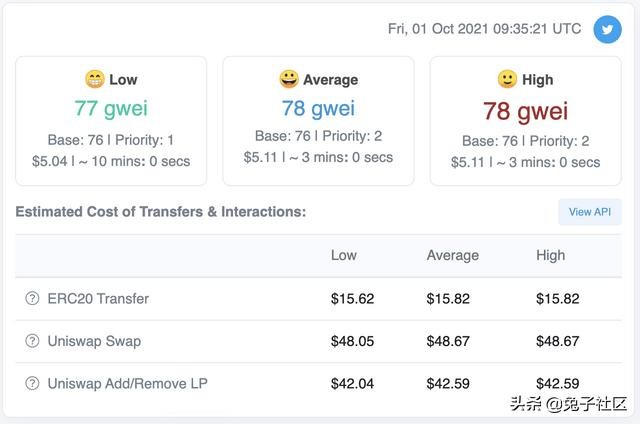Click the High column header

coord(551,255)
